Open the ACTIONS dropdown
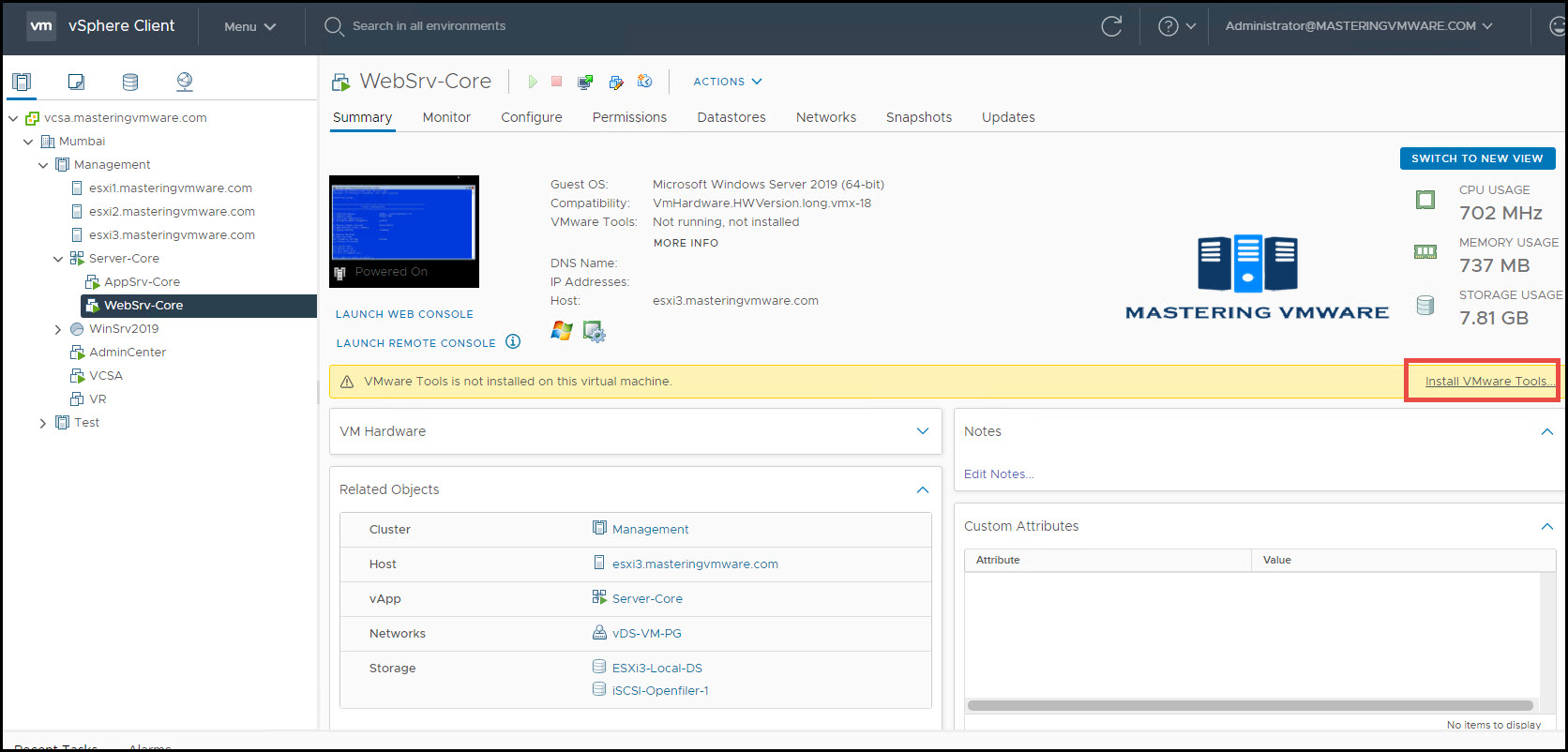 tap(728, 82)
